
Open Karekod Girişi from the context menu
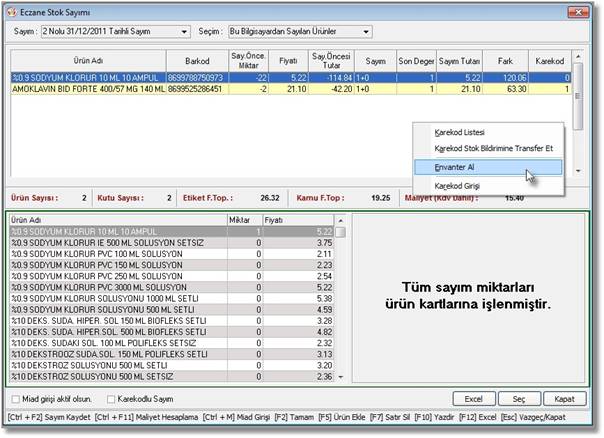(x=461, y=186)
